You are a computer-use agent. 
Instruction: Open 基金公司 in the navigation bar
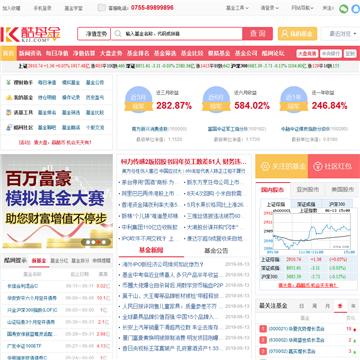tap(246, 53)
